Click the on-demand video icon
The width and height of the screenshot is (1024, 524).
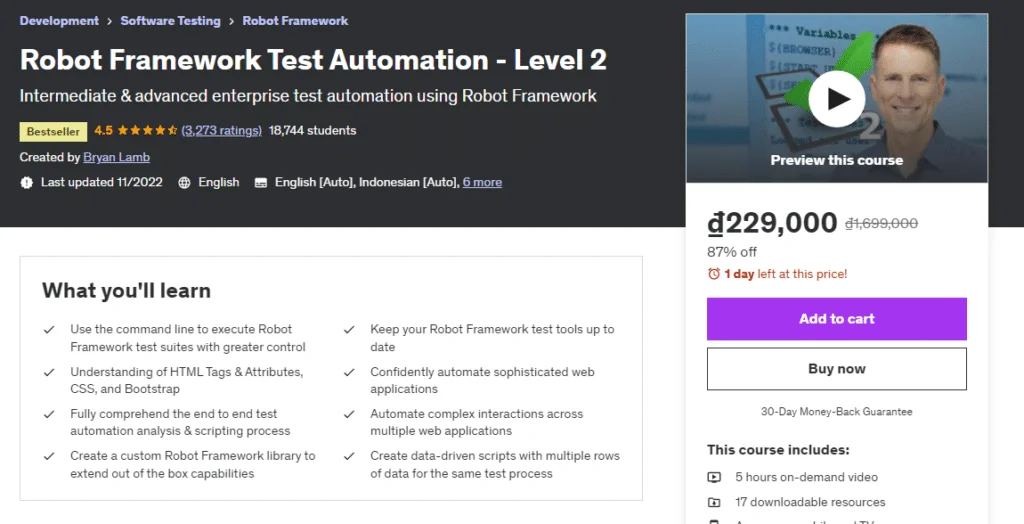coord(714,478)
